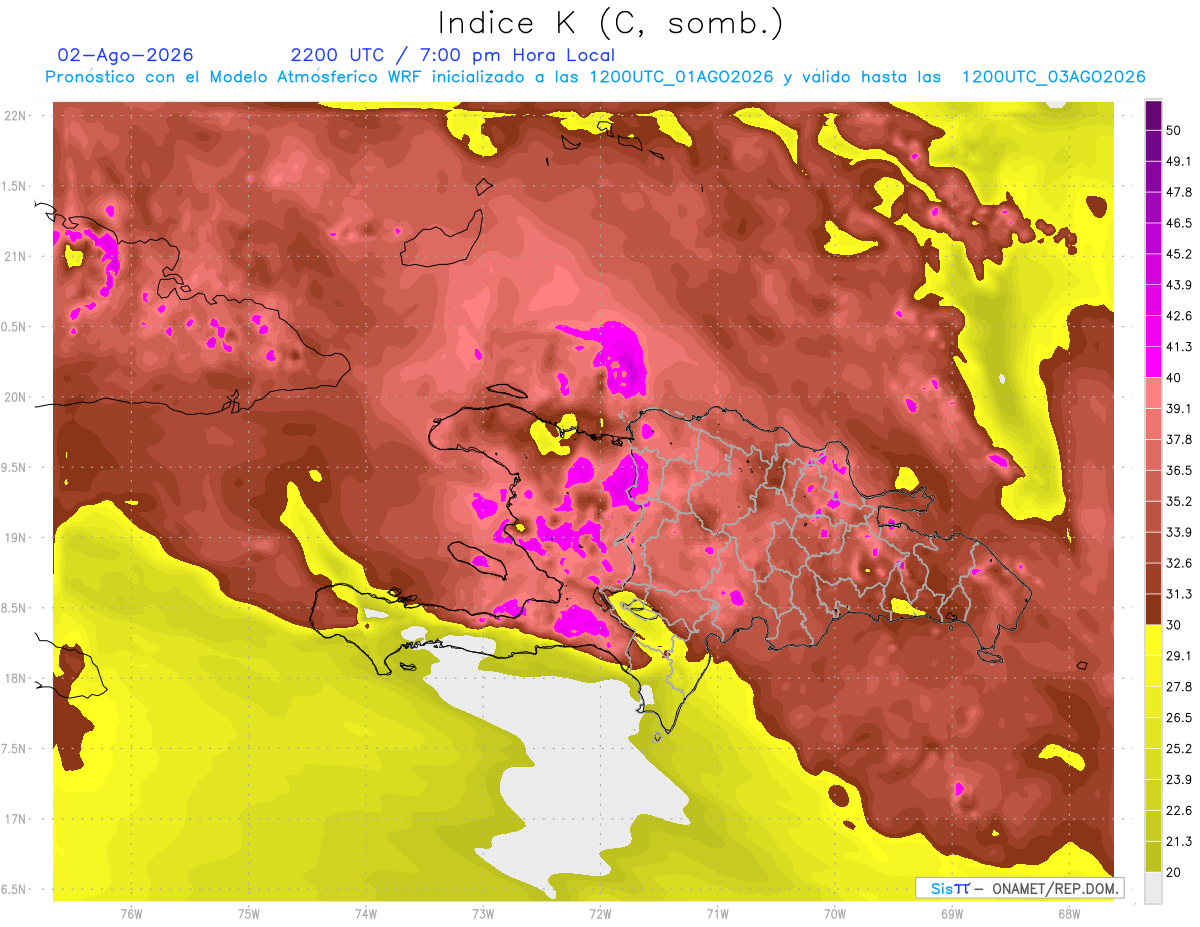
Task: Click the legend value "27.8"
Action: tap(1178, 687)
